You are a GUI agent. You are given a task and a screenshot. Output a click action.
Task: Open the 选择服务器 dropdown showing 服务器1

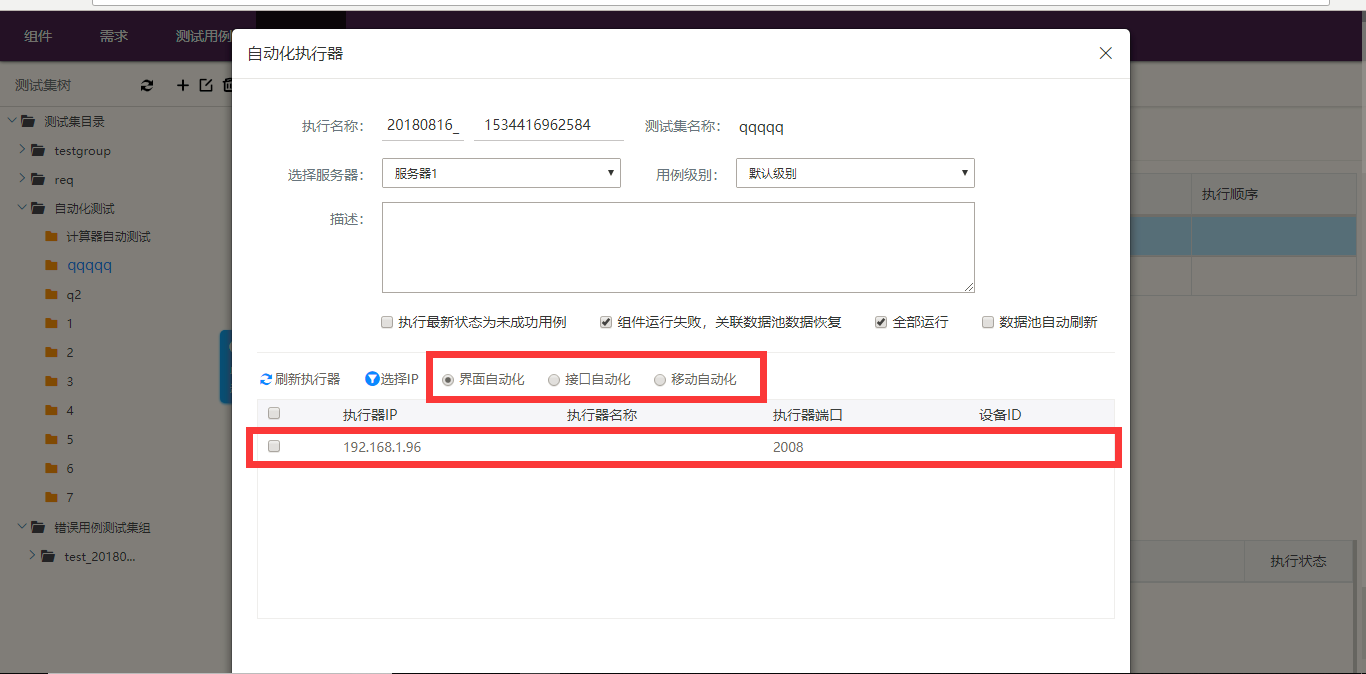(x=501, y=173)
